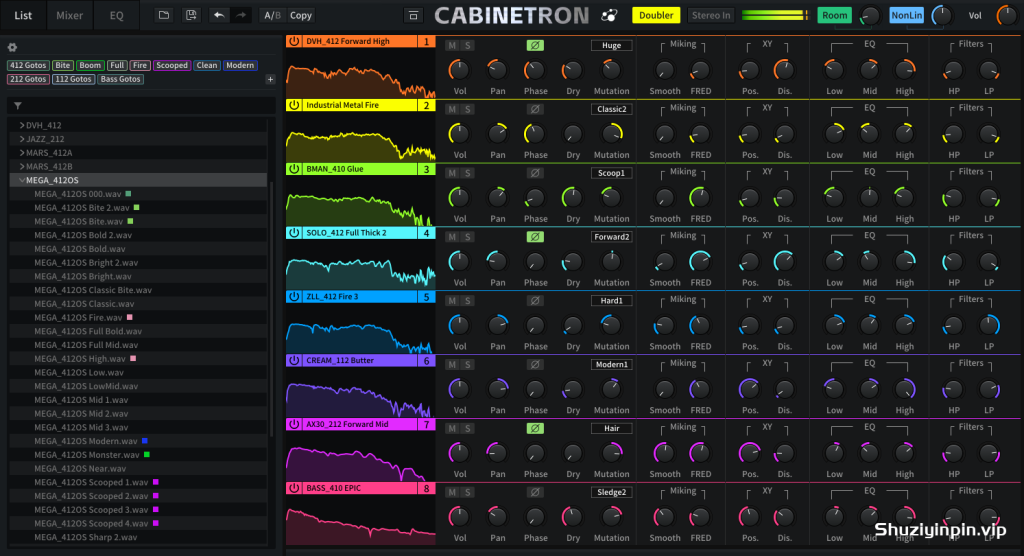Mute slot 6 with M button
This screenshot has width=1024, height=556.
(452, 365)
